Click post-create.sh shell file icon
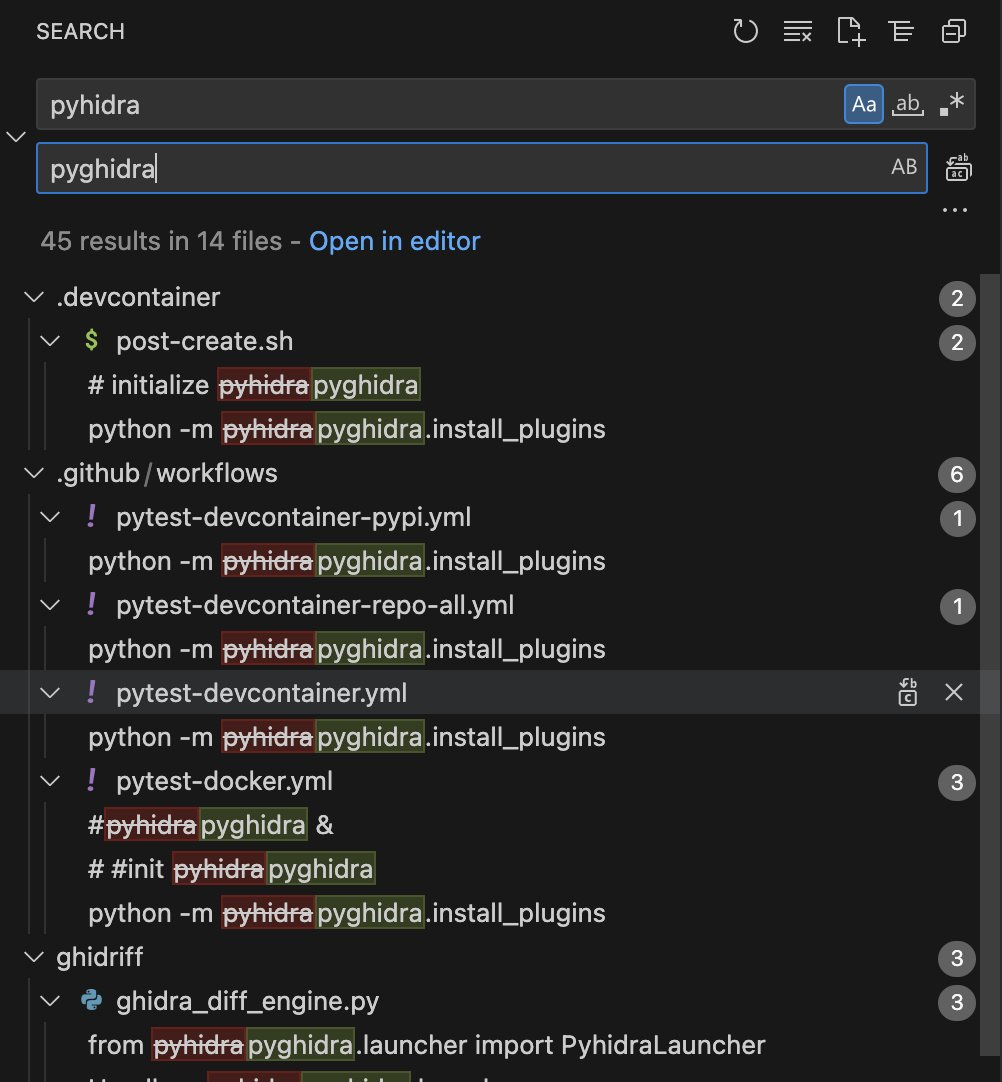 tap(91, 340)
